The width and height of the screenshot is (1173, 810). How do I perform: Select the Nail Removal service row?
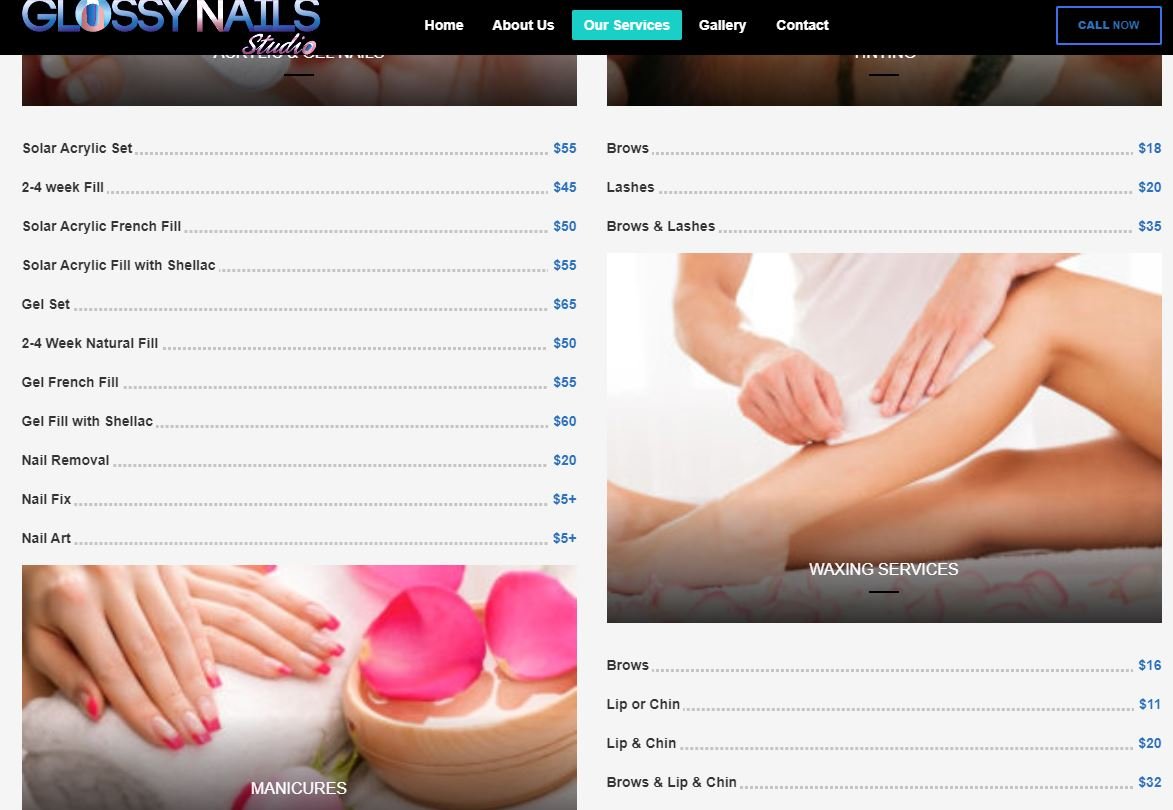(x=65, y=460)
